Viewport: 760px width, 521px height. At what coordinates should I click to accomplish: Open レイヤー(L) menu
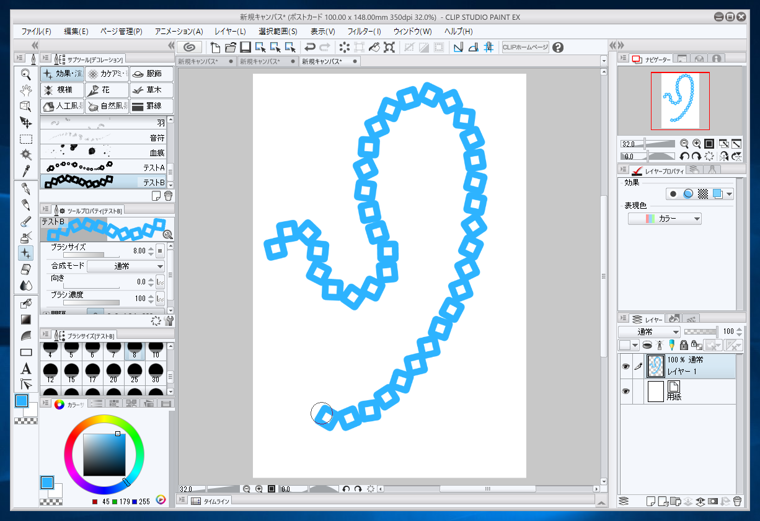(x=230, y=31)
